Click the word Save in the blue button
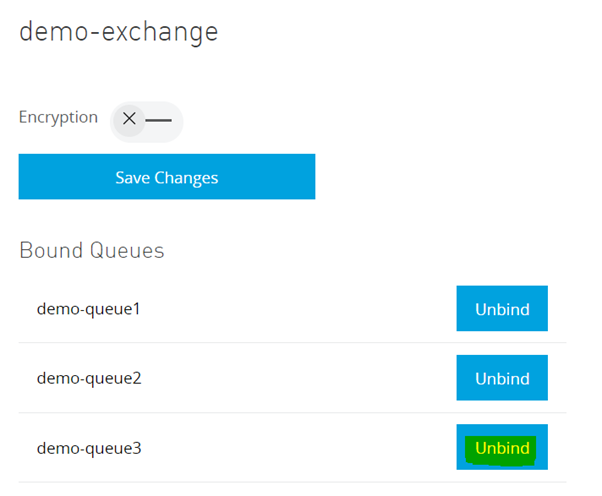This screenshot has height=496, width=602. [x=133, y=178]
